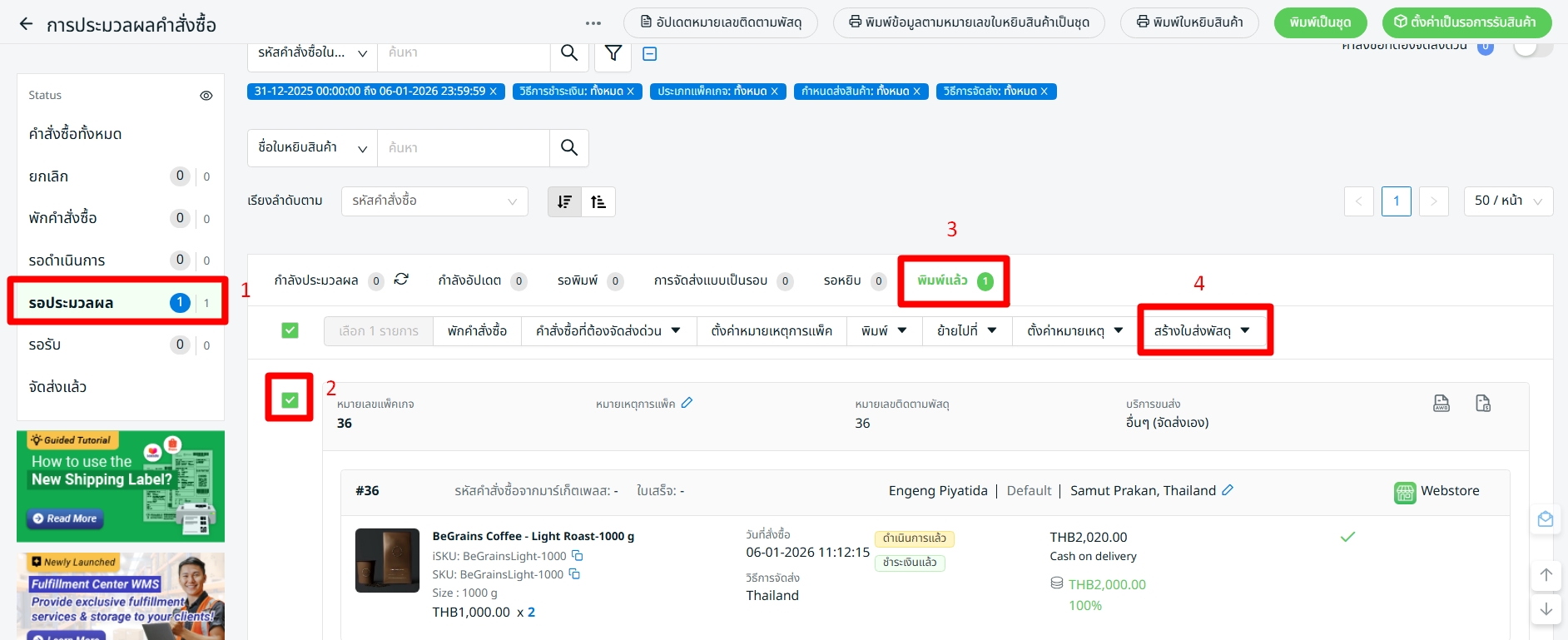Open the 50 / หน้า page size dropdown
The height and width of the screenshot is (640, 1568).
[x=1507, y=201]
